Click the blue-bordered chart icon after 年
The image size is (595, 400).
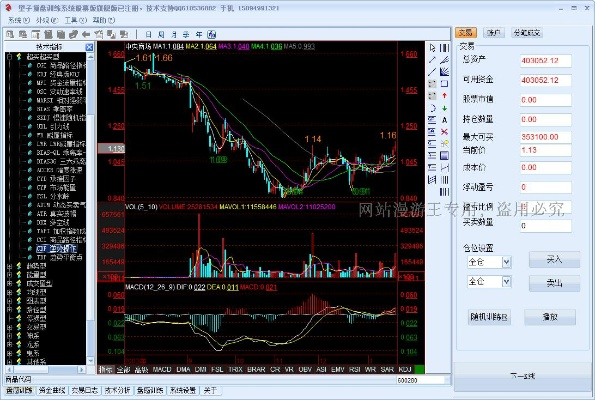(x=212, y=35)
